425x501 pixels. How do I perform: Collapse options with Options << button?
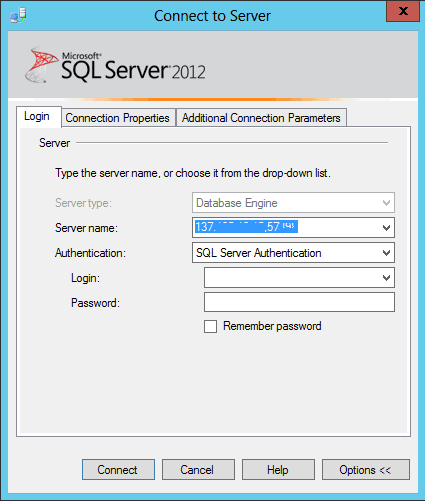366,470
